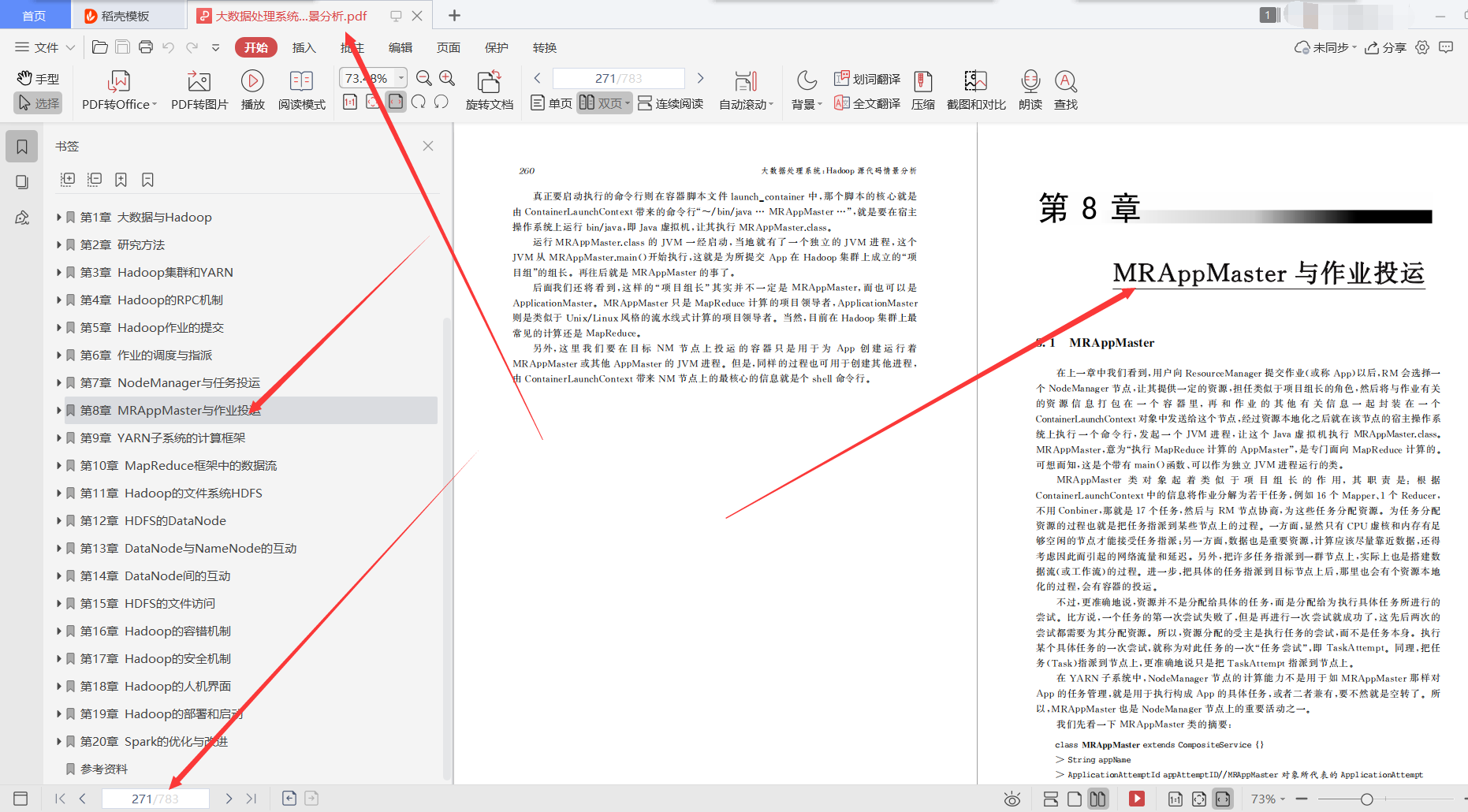Open the thumbnails panel sidebar icon
This screenshot has height=812, width=1468.
coord(22,182)
